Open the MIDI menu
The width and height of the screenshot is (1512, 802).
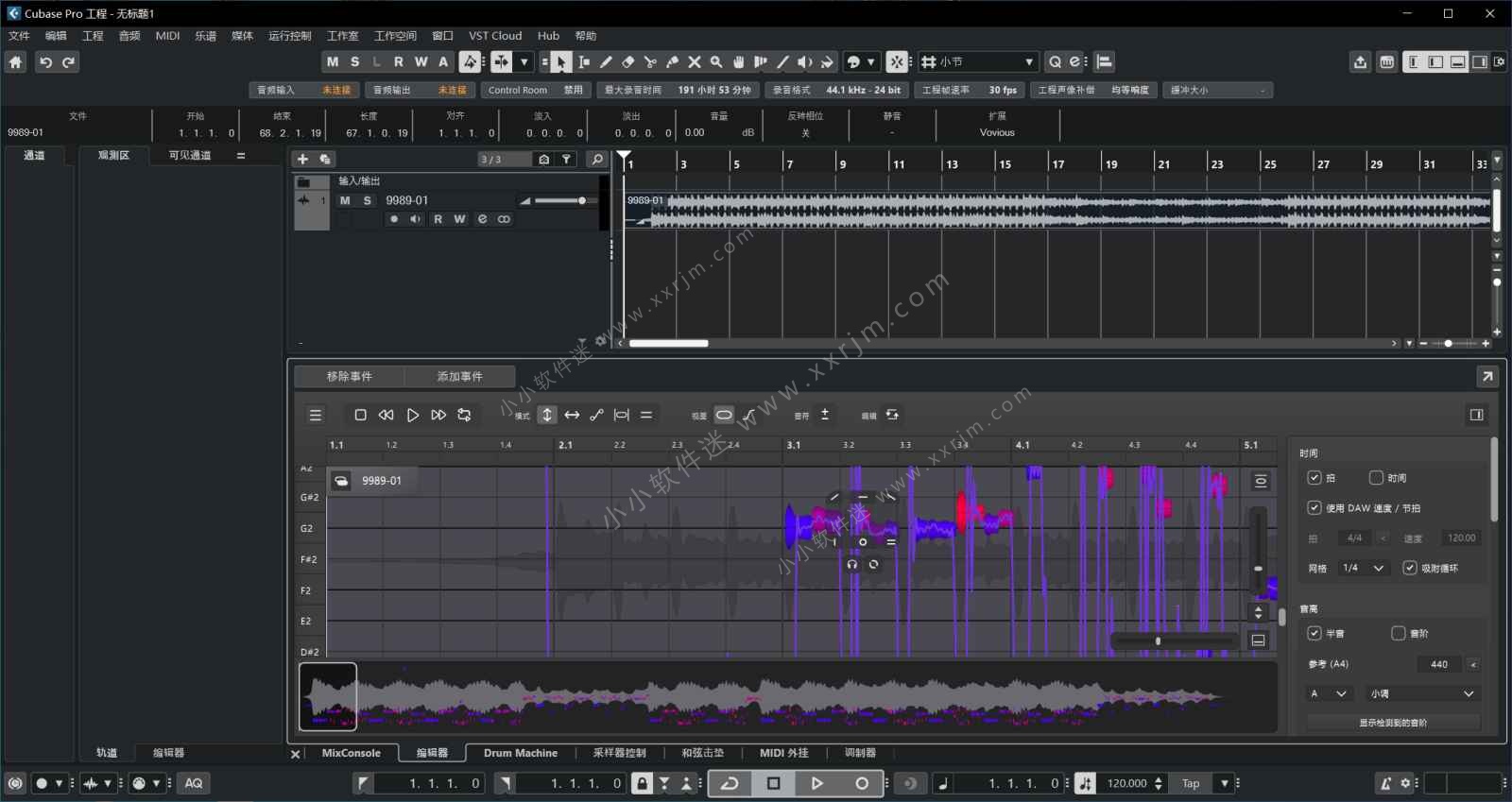coord(167,36)
